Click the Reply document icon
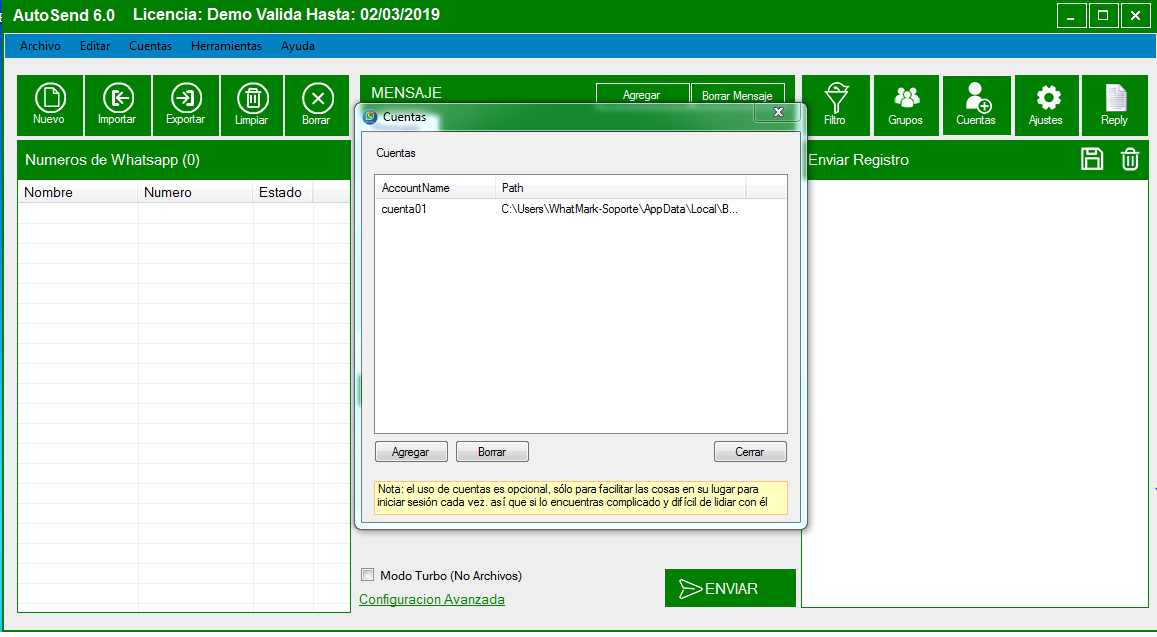 pyautogui.click(x=1115, y=105)
